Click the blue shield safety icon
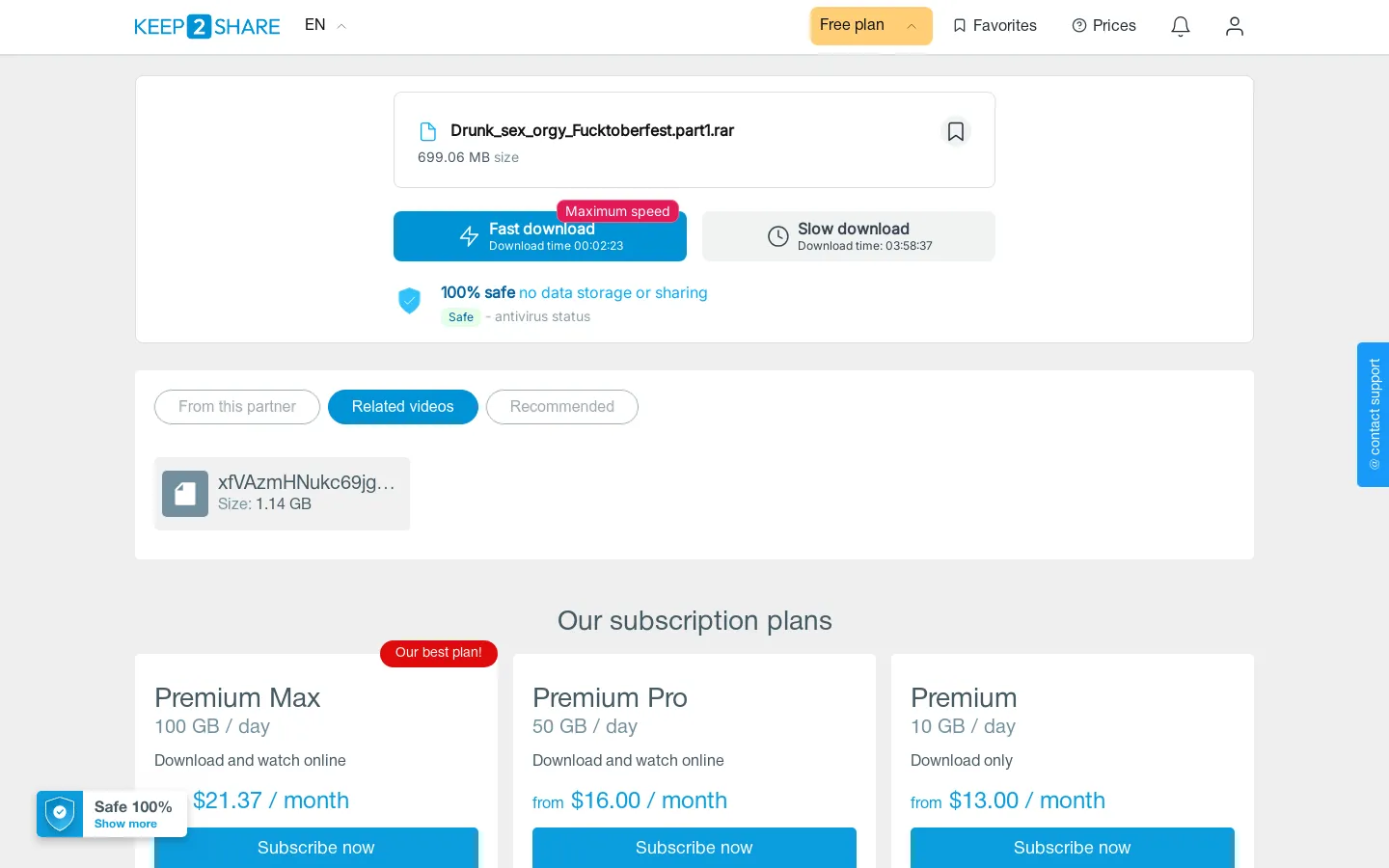 pos(410,301)
